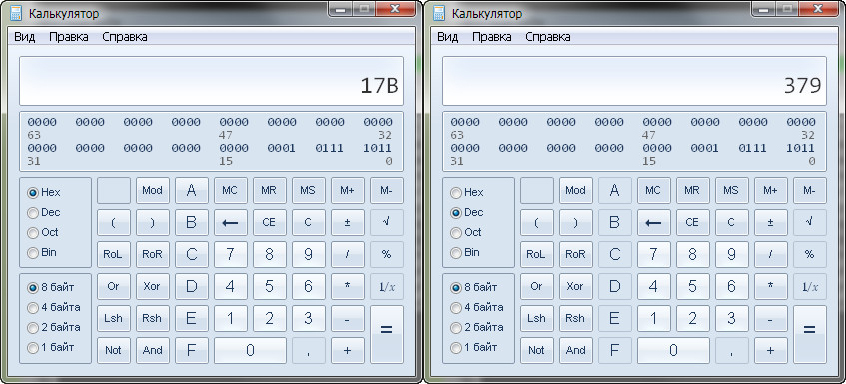Click hex digit F in left calculator
Screen dimensions: 846x384
pos(192,351)
